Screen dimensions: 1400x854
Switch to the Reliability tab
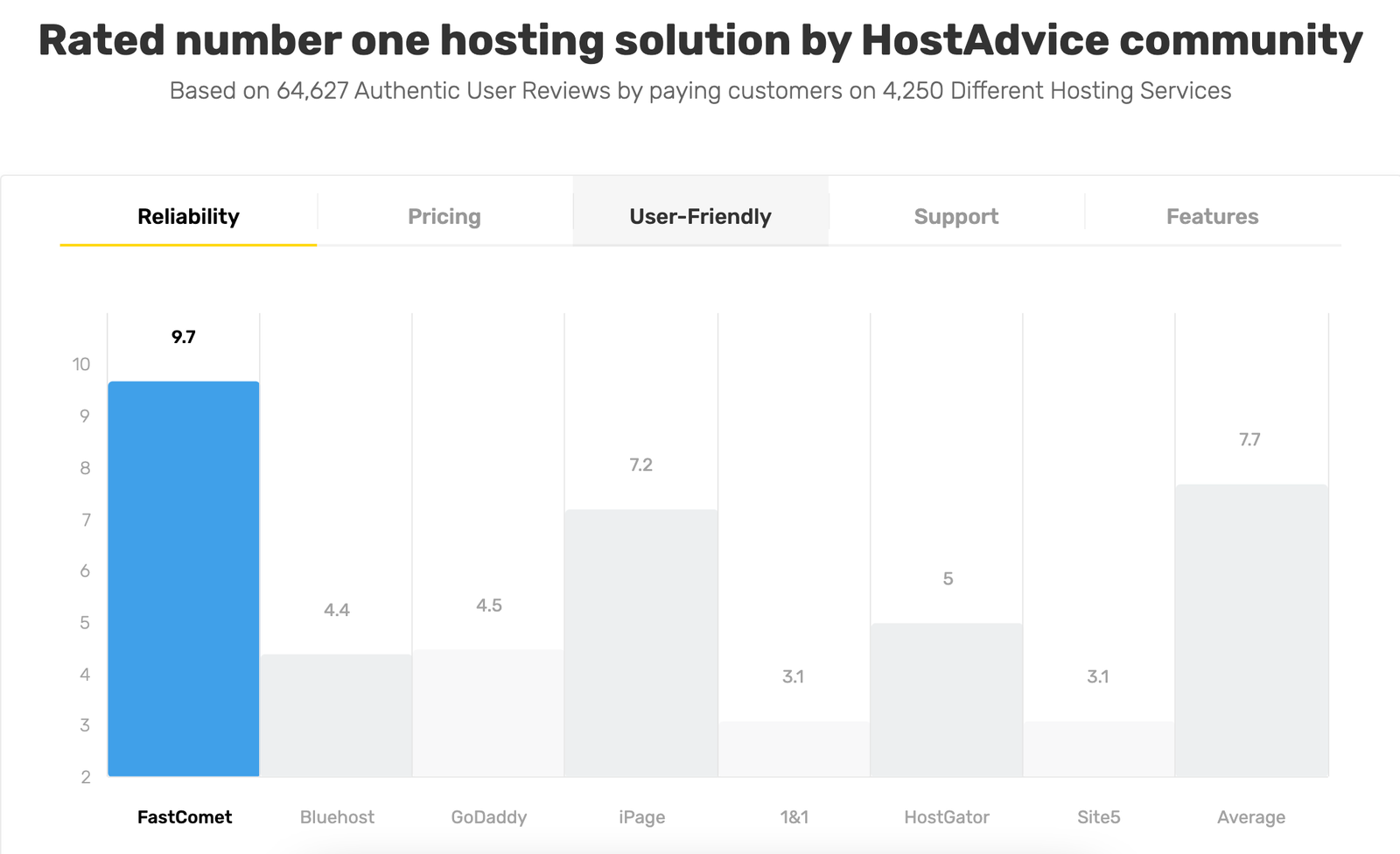(188, 216)
